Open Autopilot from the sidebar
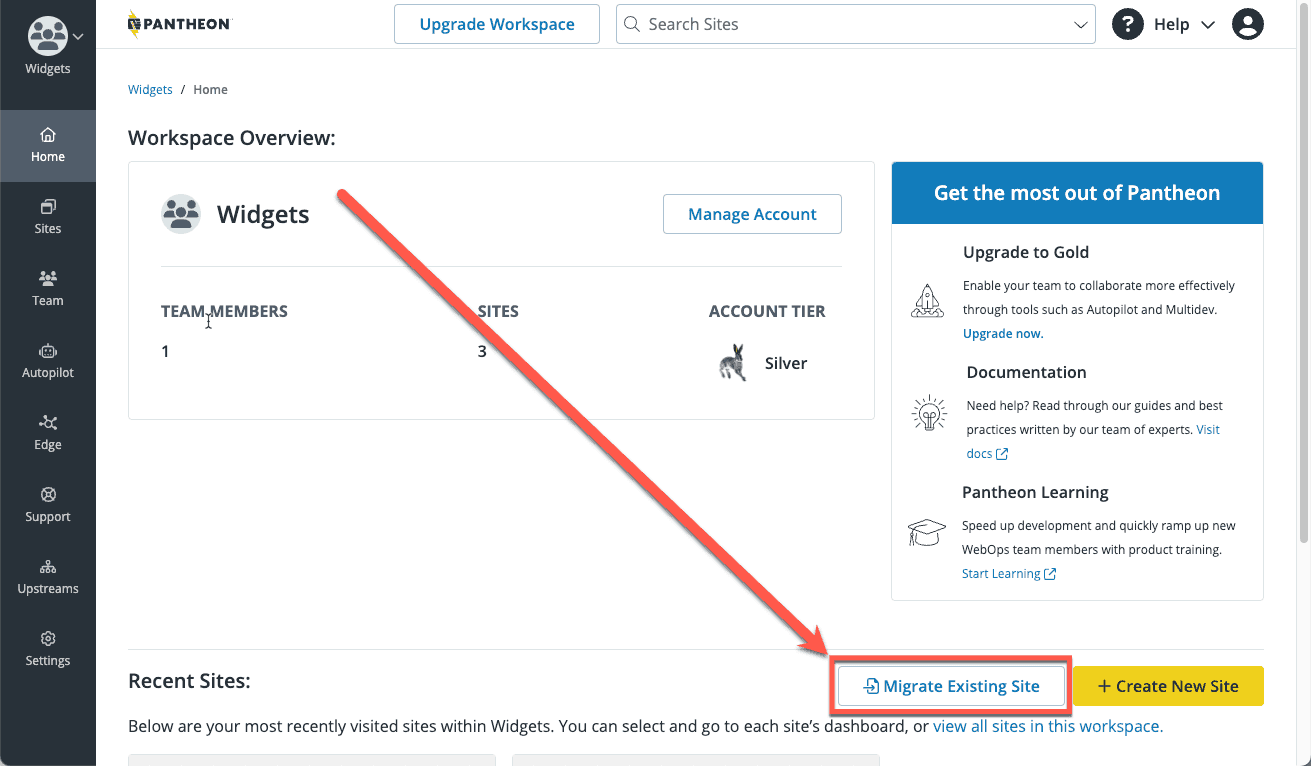Screen dimensions: 1311x766 click(47, 361)
